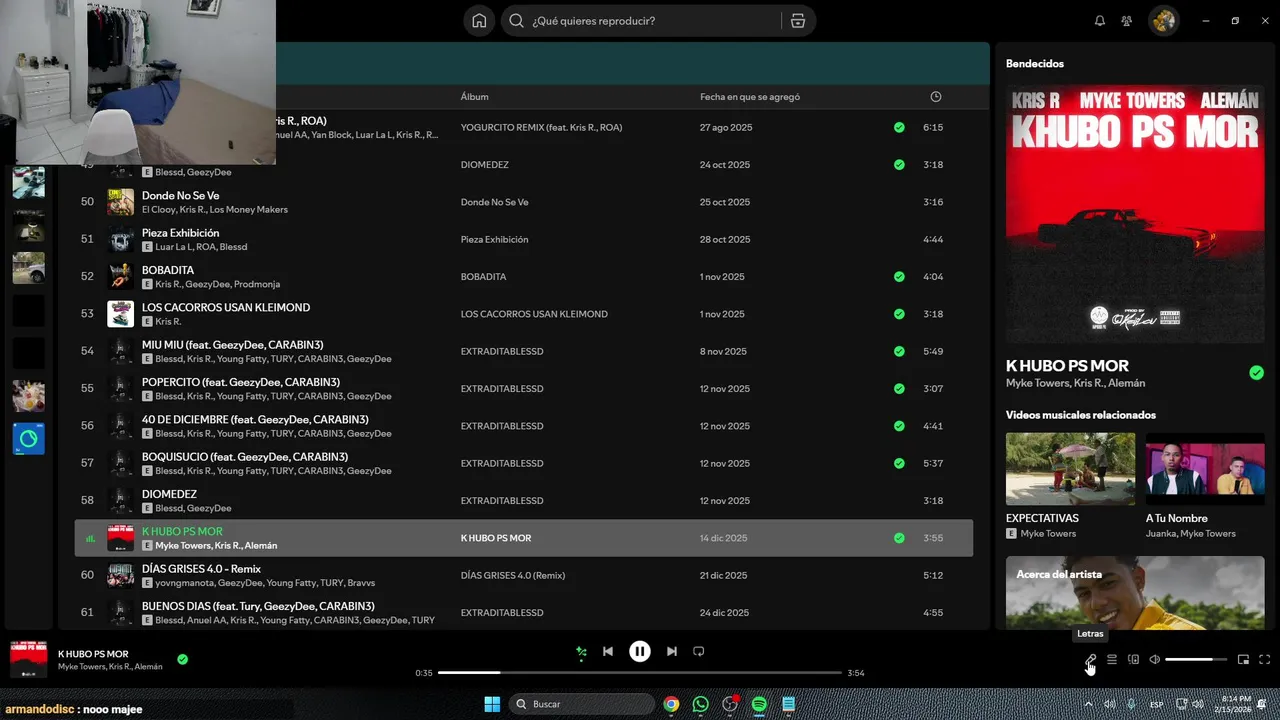Enter full screen mode
The width and height of the screenshot is (1280, 720).
(x=1265, y=660)
